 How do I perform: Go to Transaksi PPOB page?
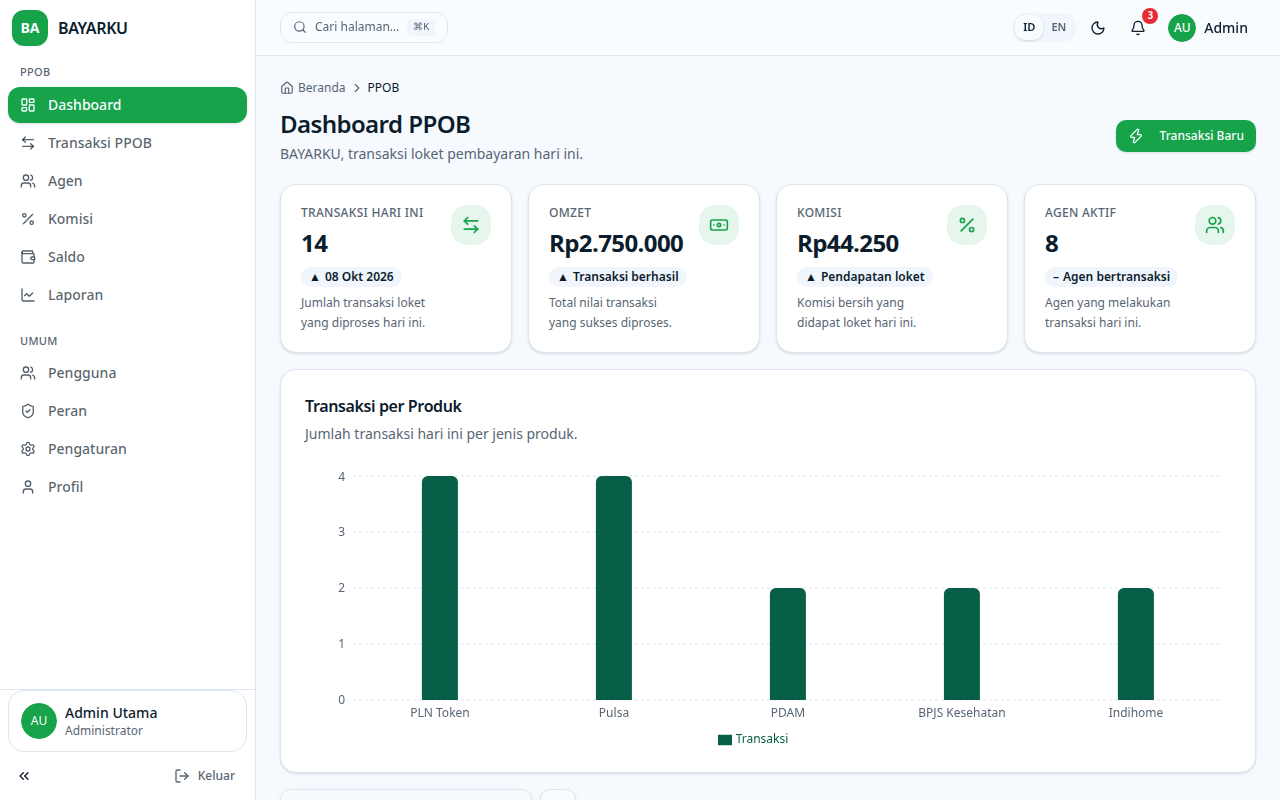click(127, 143)
